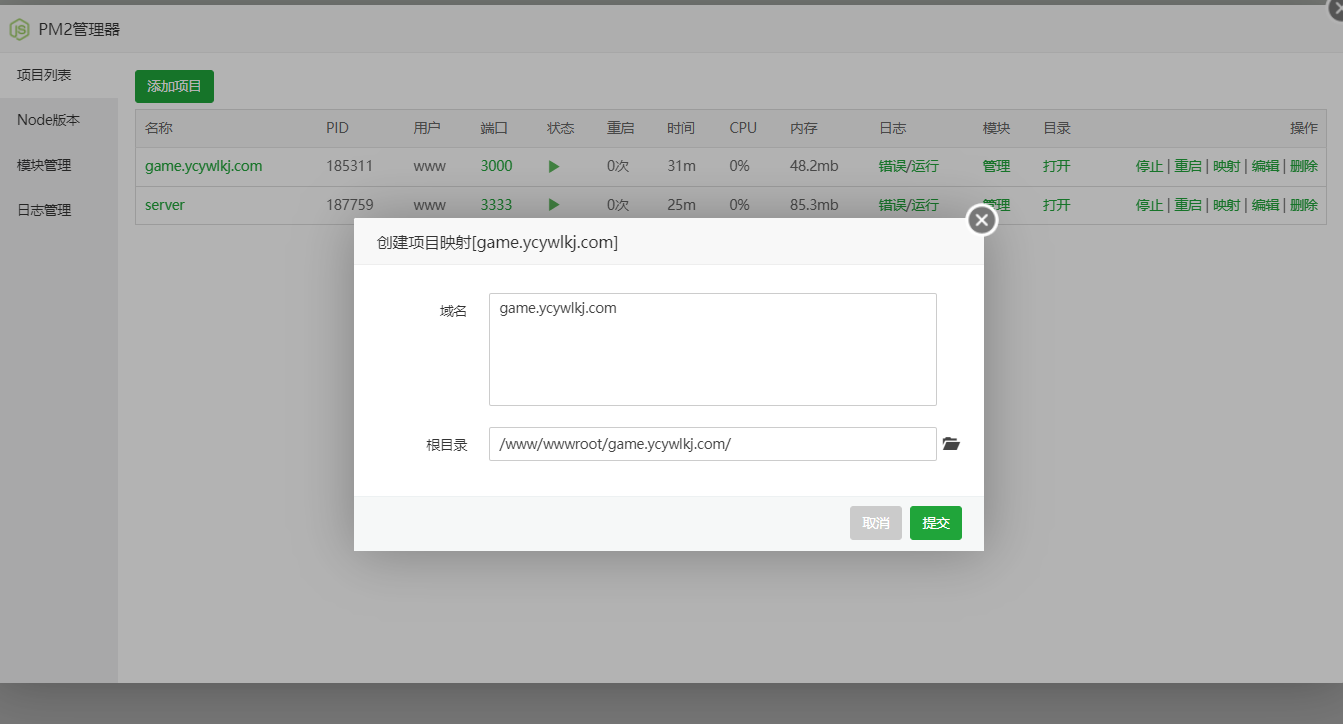Click running status icon for server project
Image resolution: width=1343 pixels, height=724 pixels.
tap(554, 205)
